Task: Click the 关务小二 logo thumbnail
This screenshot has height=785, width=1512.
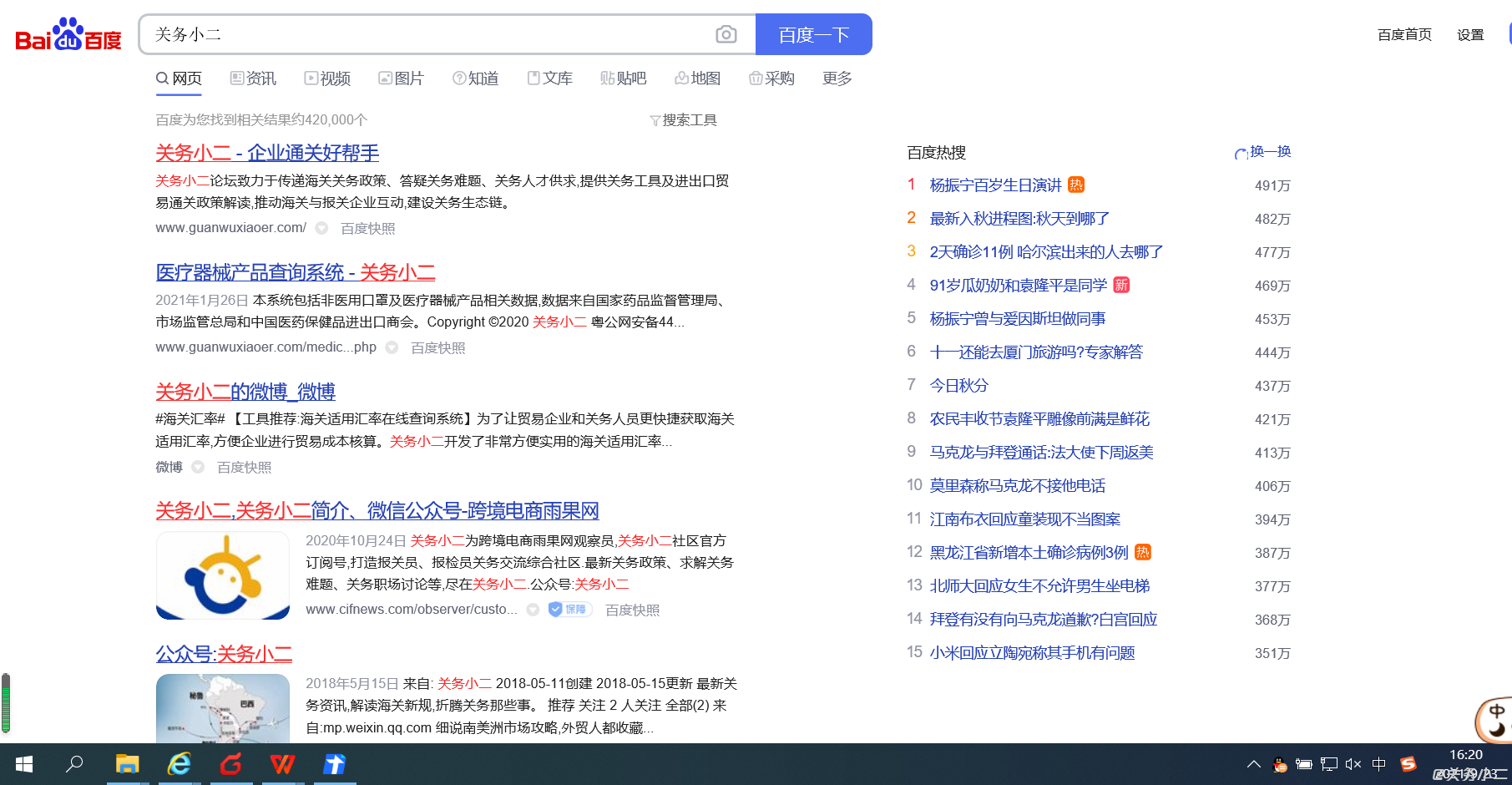Action: tap(223, 575)
